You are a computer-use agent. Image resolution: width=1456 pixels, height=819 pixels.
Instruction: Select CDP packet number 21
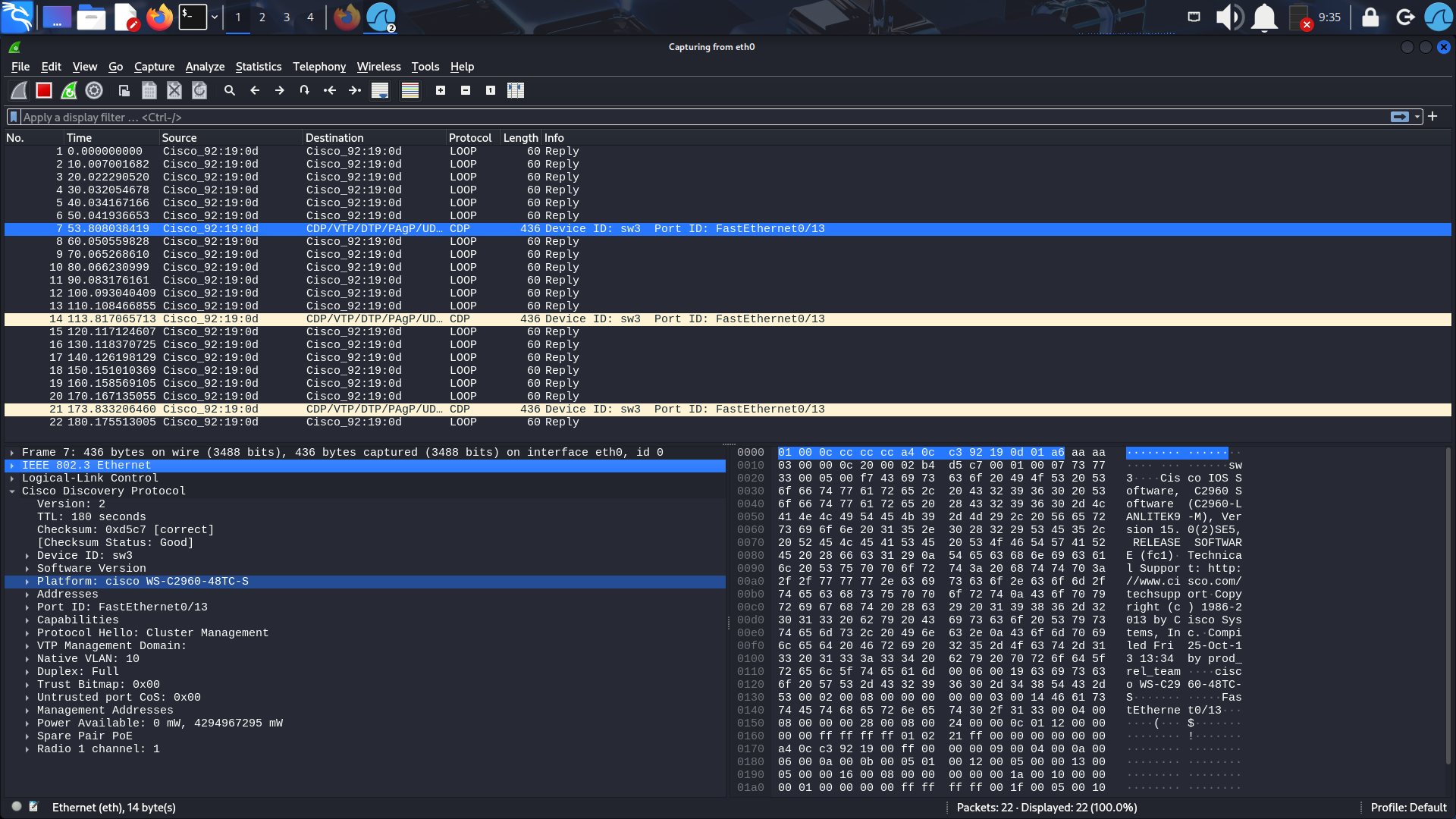pyautogui.click(x=728, y=409)
